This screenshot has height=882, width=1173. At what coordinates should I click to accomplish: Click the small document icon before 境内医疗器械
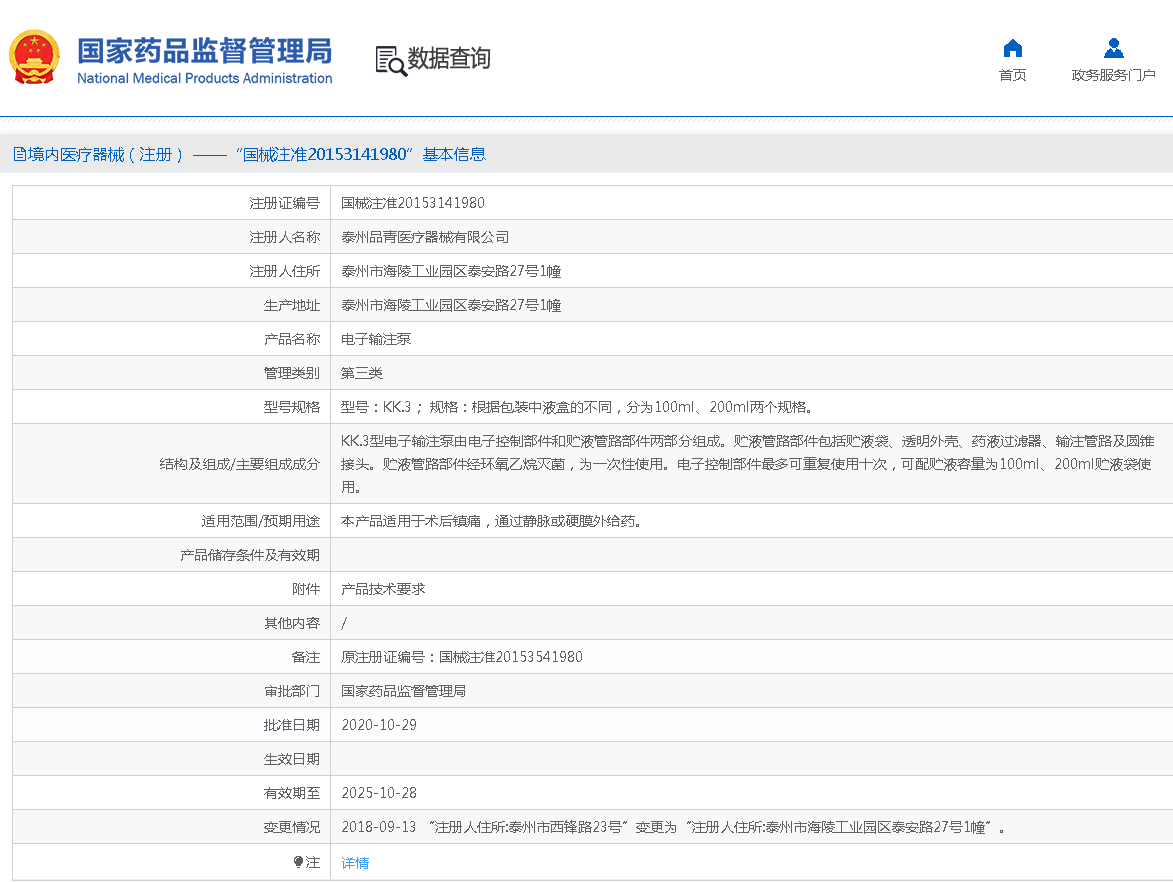tap(19, 154)
